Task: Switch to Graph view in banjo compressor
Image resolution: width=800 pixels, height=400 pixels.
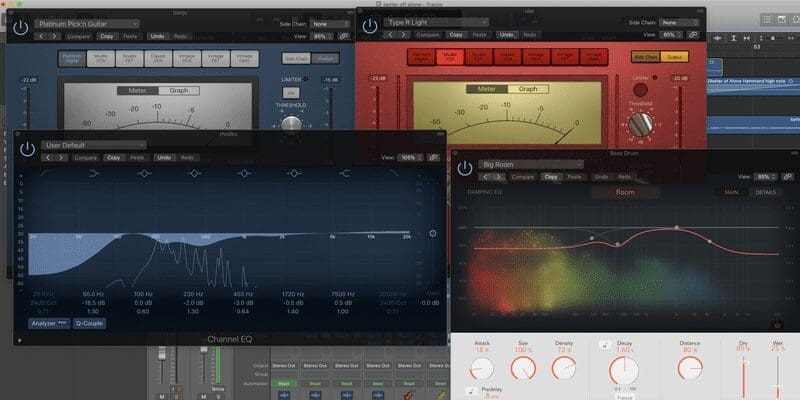Action: point(179,90)
